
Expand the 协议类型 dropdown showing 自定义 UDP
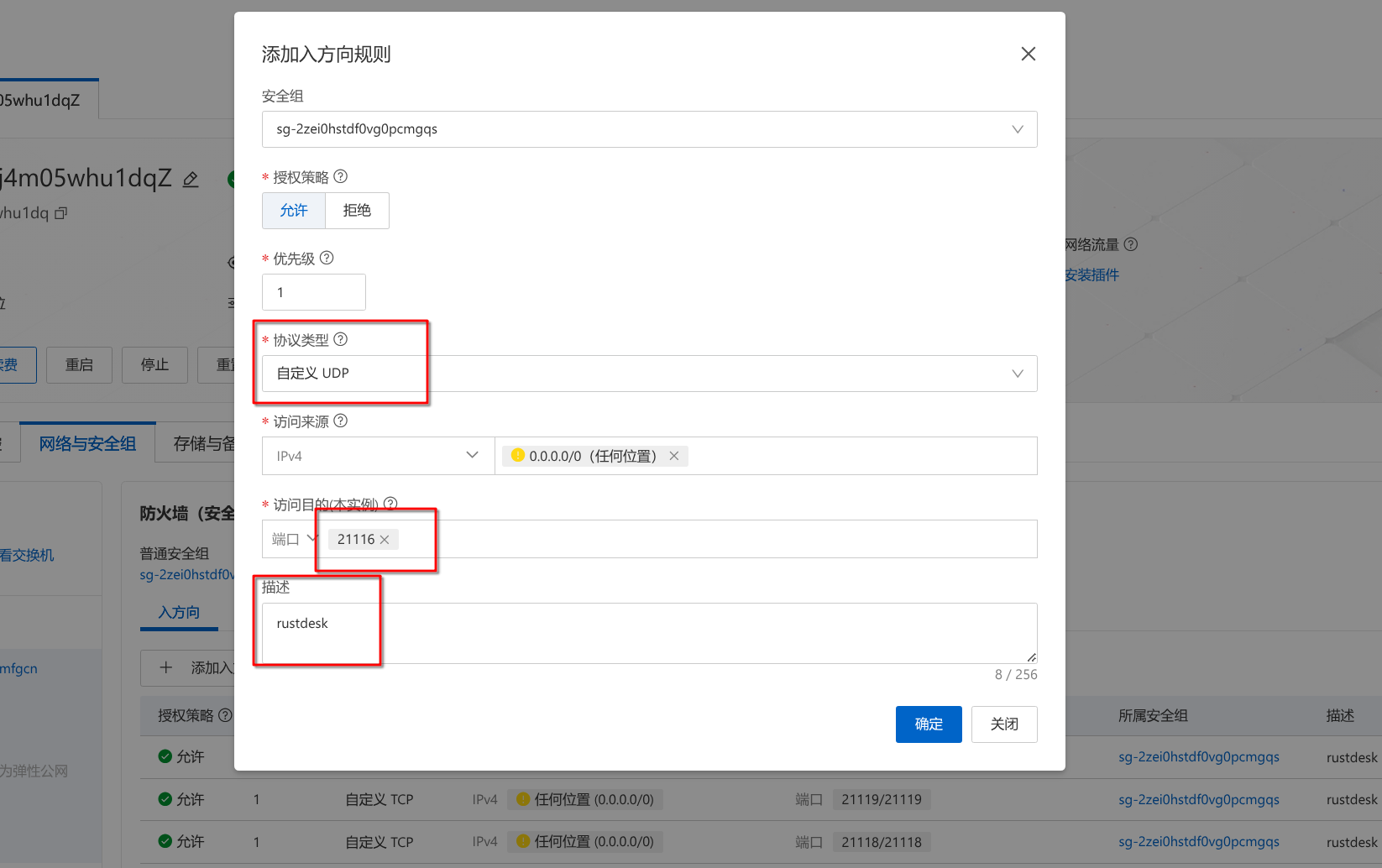point(649,374)
